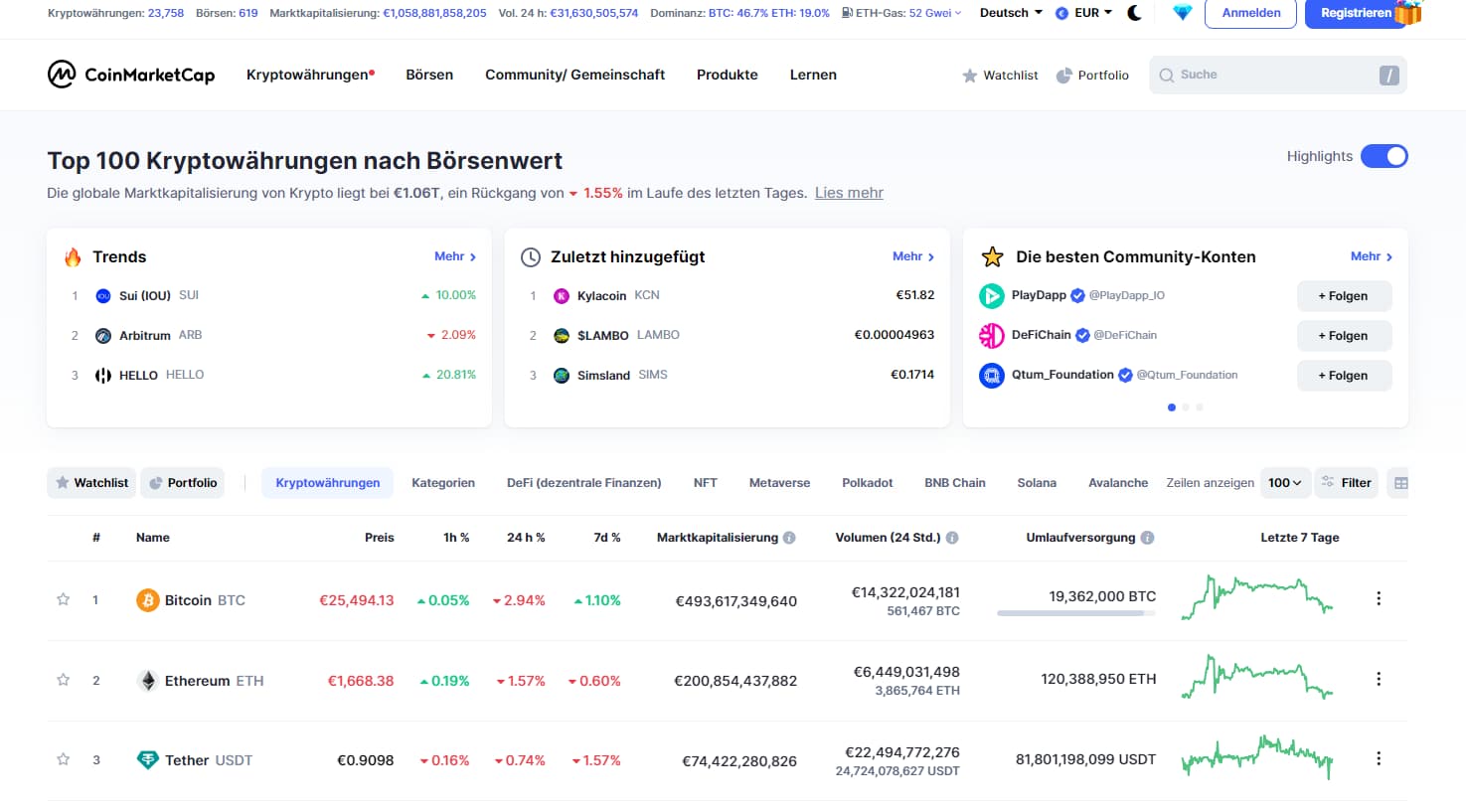Image resolution: width=1466 pixels, height=812 pixels.
Task: Select the DeFi (dezentrale Finanzen) tab
Action: pyautogui.click(x=584, y=483)
